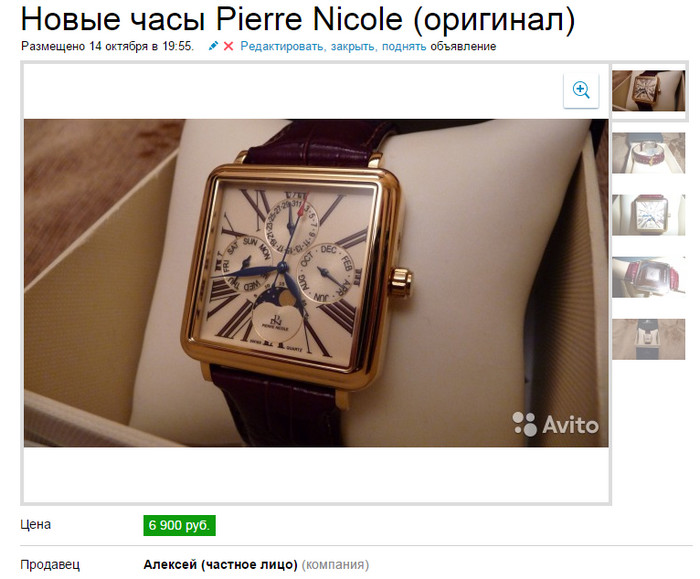Click the '(компания)' text next to seller
This screenshot has width=700, height=579.
click(x=335, y=565)
